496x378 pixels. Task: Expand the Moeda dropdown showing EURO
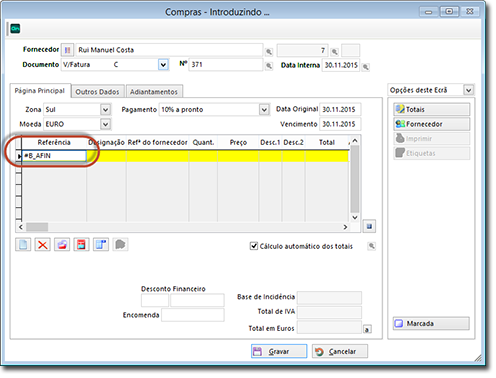pos(105,124)
